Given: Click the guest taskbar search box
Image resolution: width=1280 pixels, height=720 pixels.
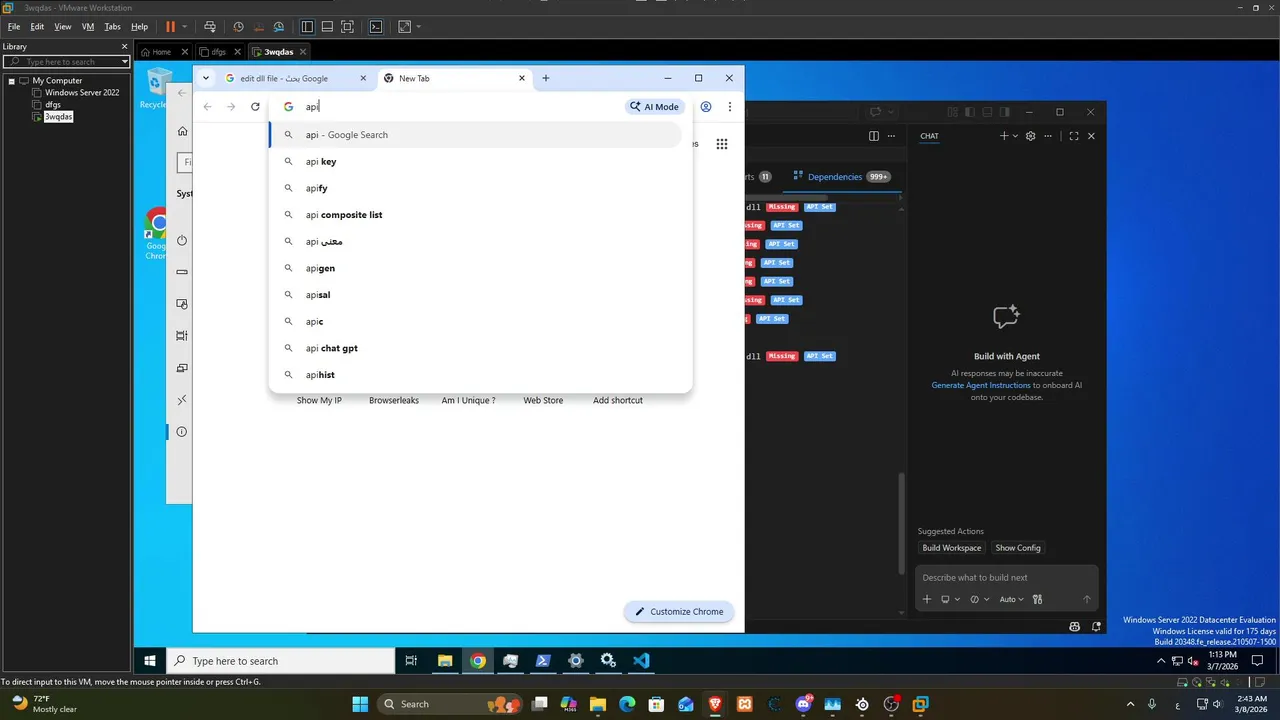Looking at the screenshot, I should 280,661.
